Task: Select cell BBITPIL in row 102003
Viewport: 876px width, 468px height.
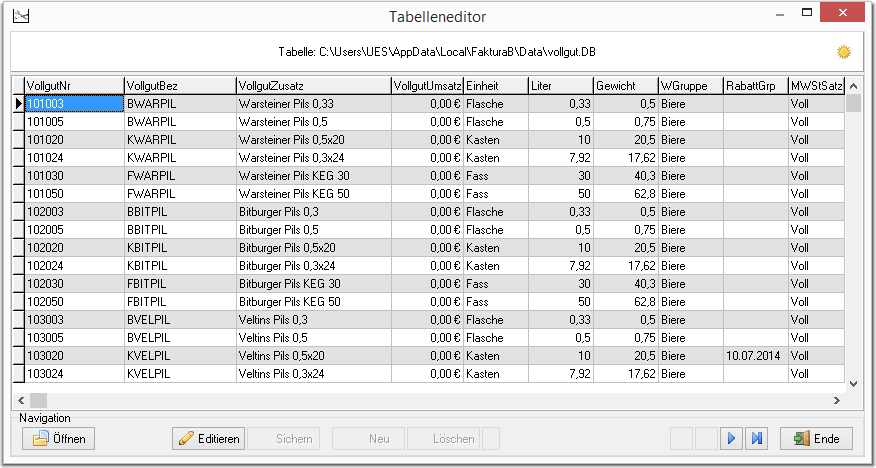Action: click(180, 212)
